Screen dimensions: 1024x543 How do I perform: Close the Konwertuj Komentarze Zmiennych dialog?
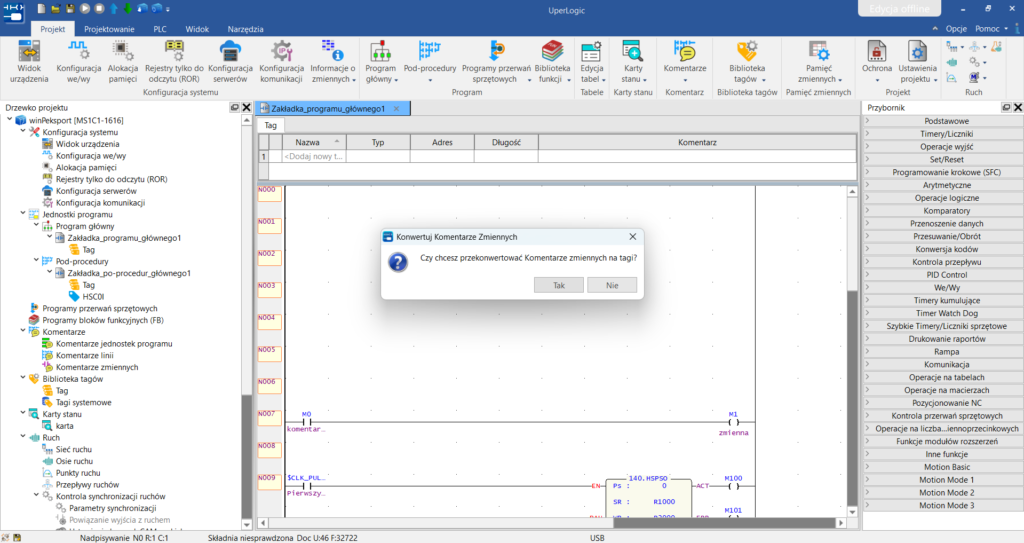632,237
